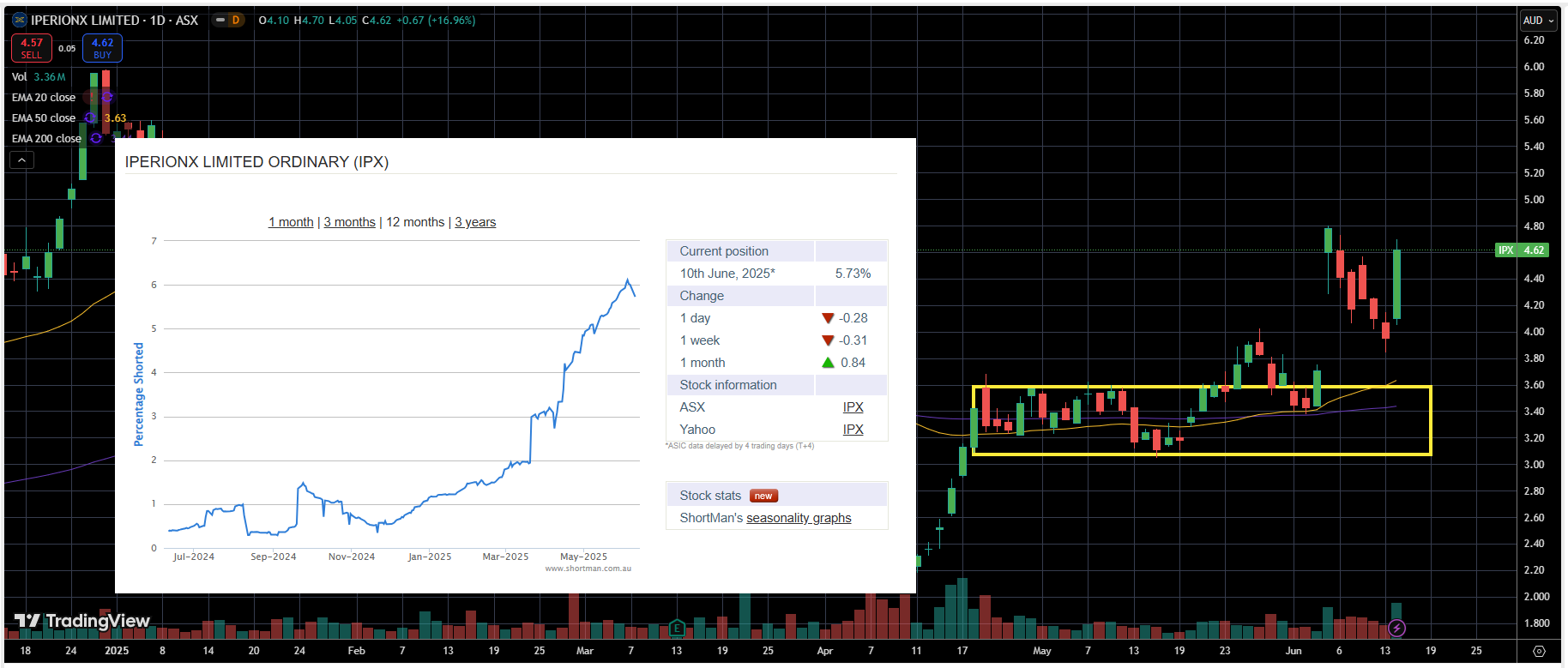Open the IPX link in ASX row
This screenshot has height=668, width=1568.
pos(853,407)
